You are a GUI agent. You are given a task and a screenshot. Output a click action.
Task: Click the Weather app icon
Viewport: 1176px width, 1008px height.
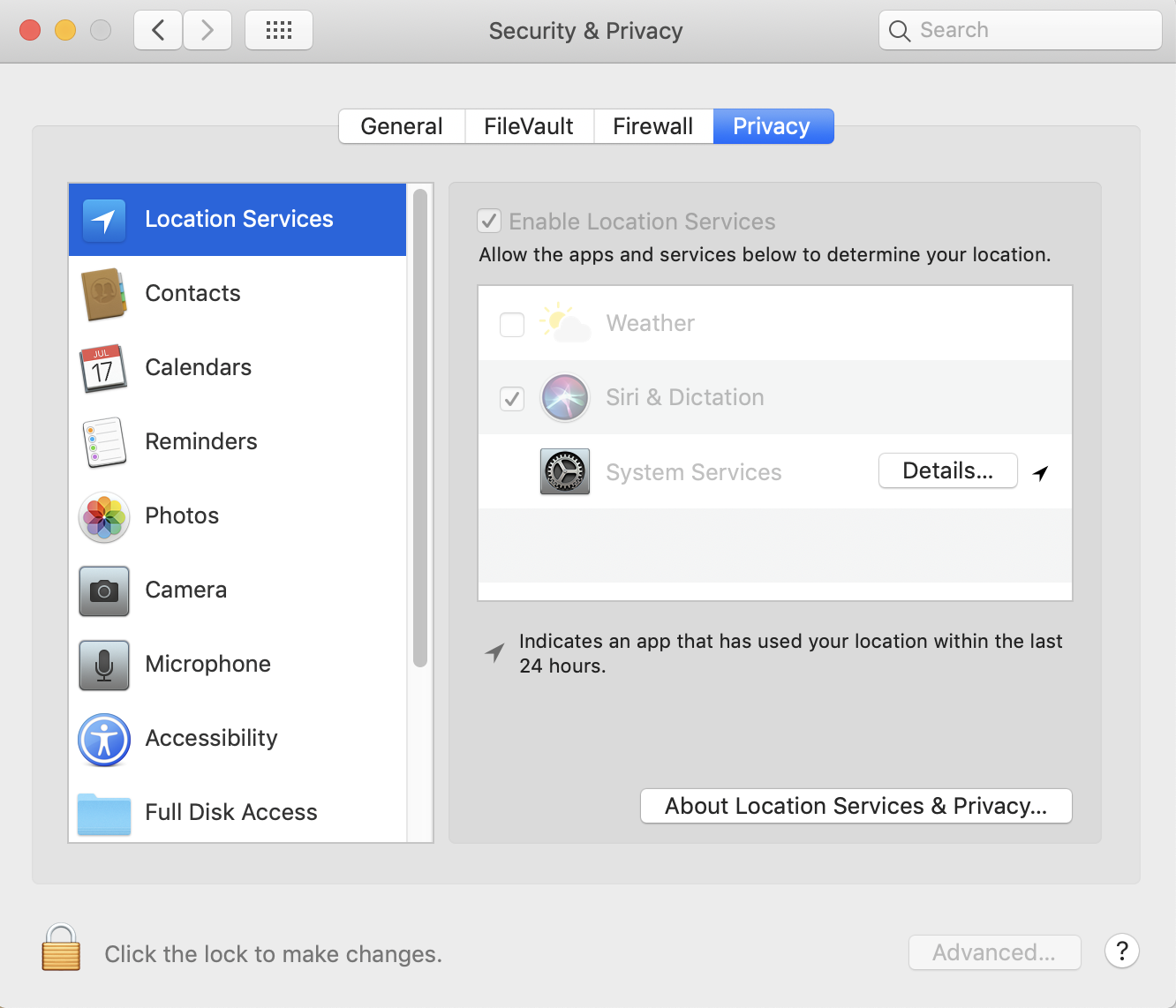click(x=565, y=323)
